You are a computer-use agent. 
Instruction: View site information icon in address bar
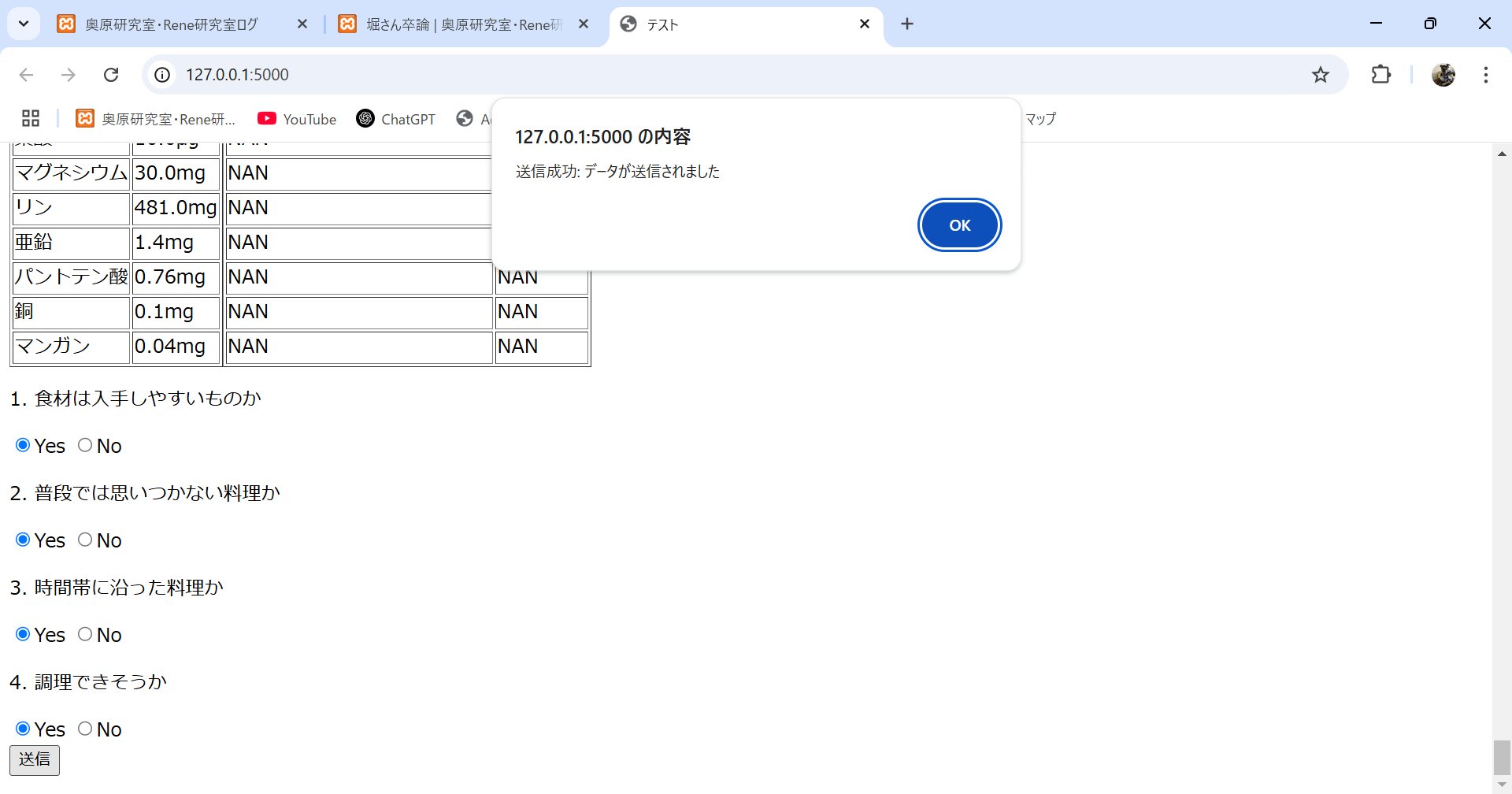coord(162,75)
